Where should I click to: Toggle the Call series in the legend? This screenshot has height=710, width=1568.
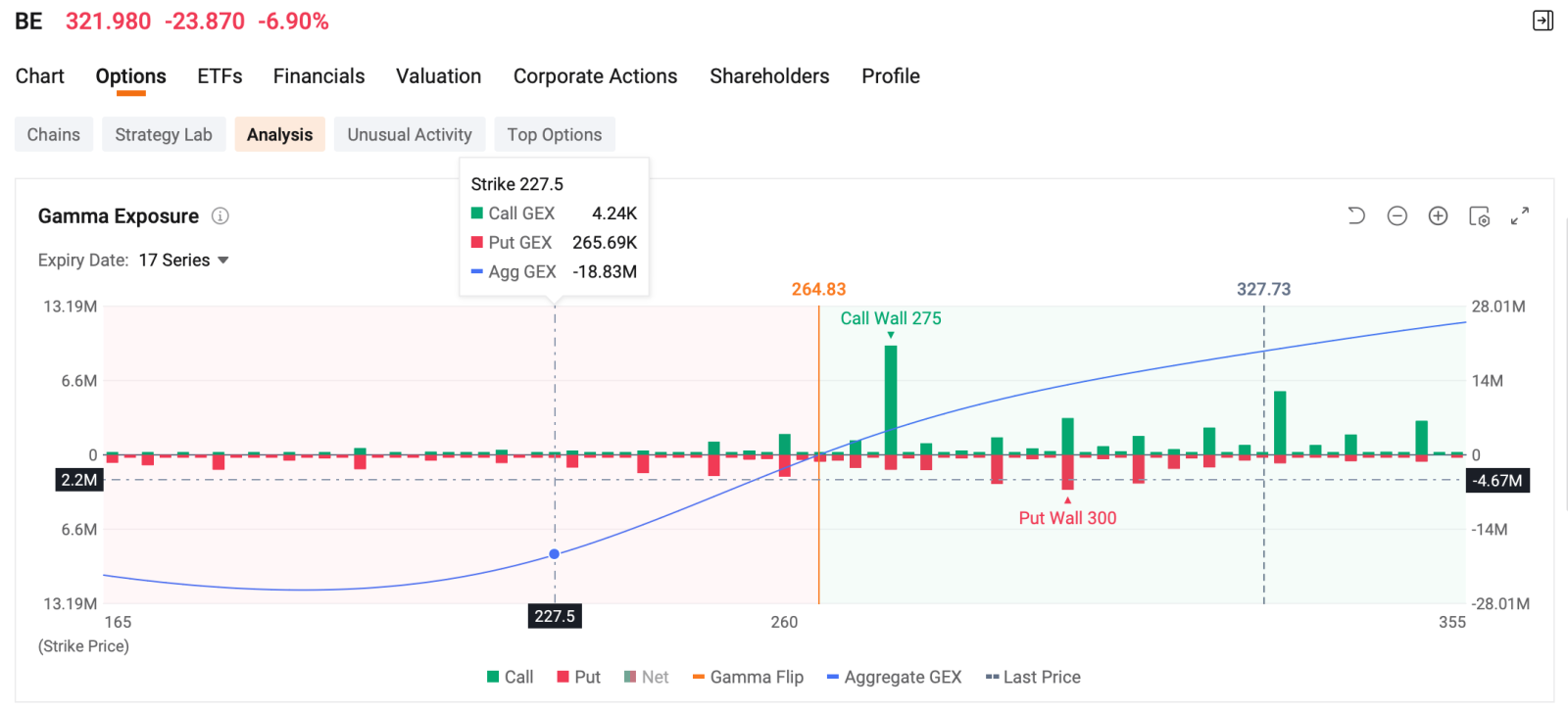[x=511, y=677]
